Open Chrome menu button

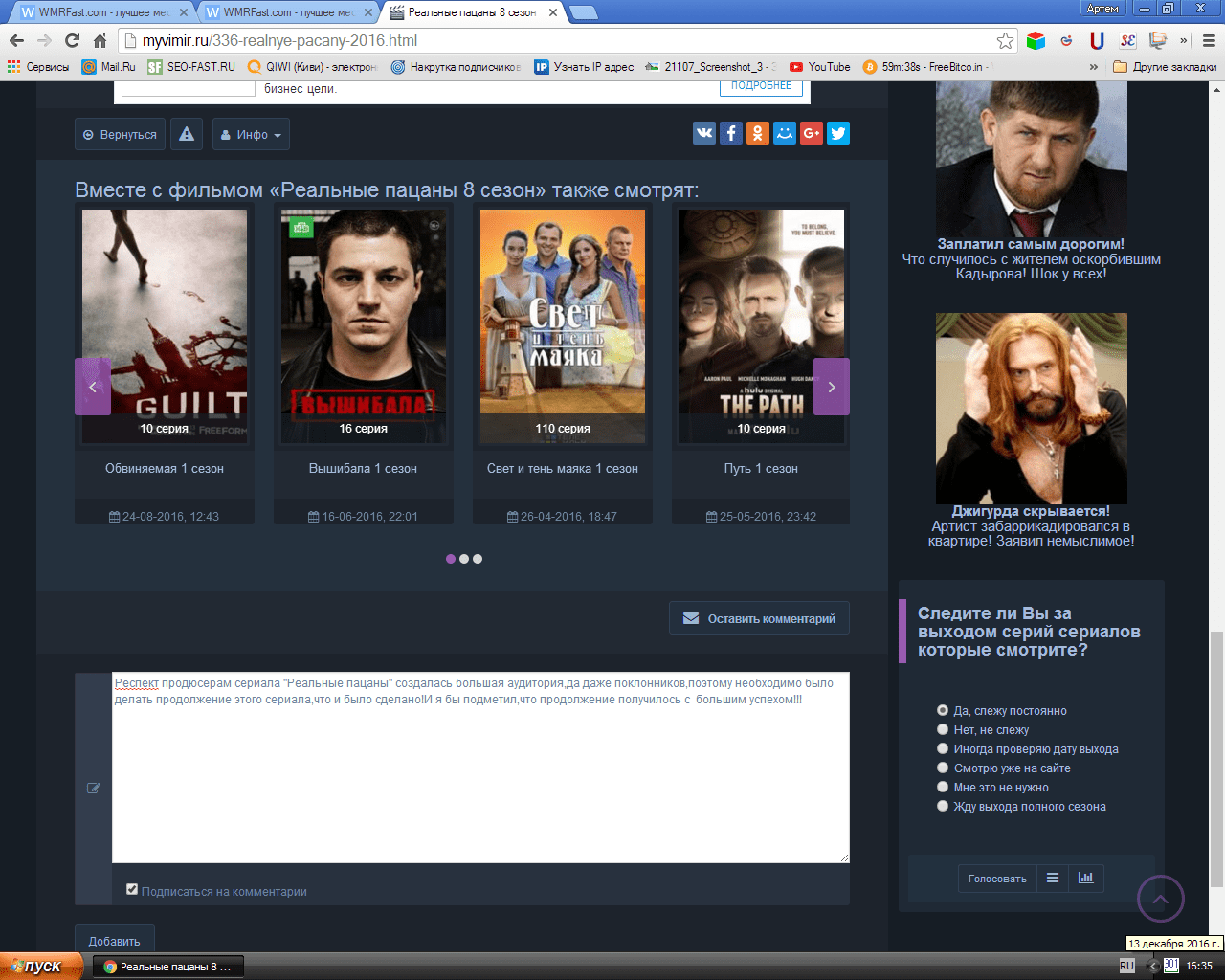pos(1209,40)
